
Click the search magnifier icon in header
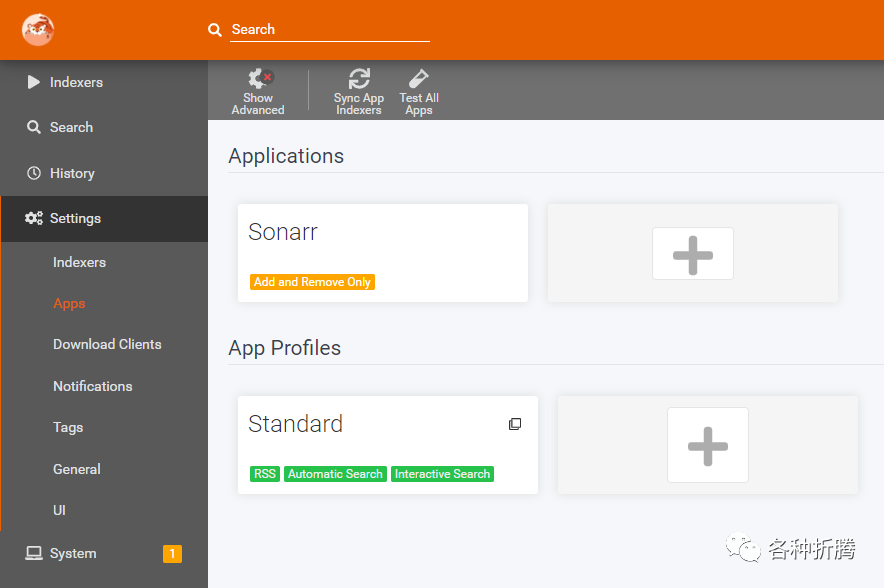[215, 30]
